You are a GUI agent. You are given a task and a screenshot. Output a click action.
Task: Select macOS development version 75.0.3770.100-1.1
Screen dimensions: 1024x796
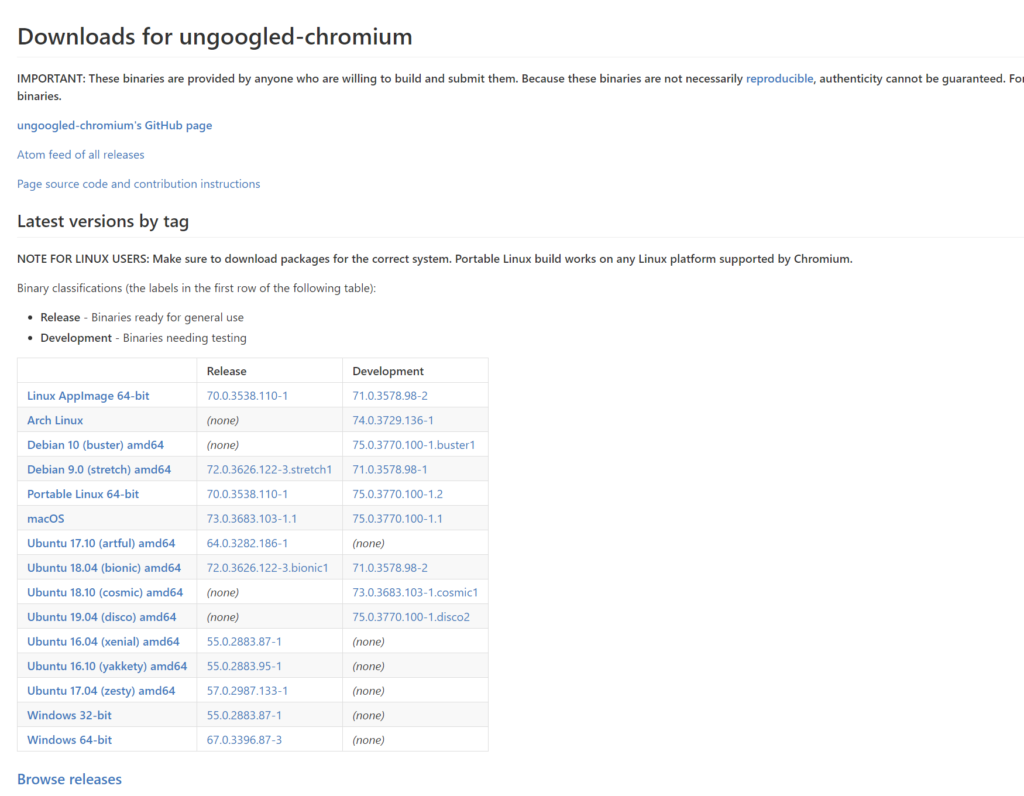coord(397,518)
